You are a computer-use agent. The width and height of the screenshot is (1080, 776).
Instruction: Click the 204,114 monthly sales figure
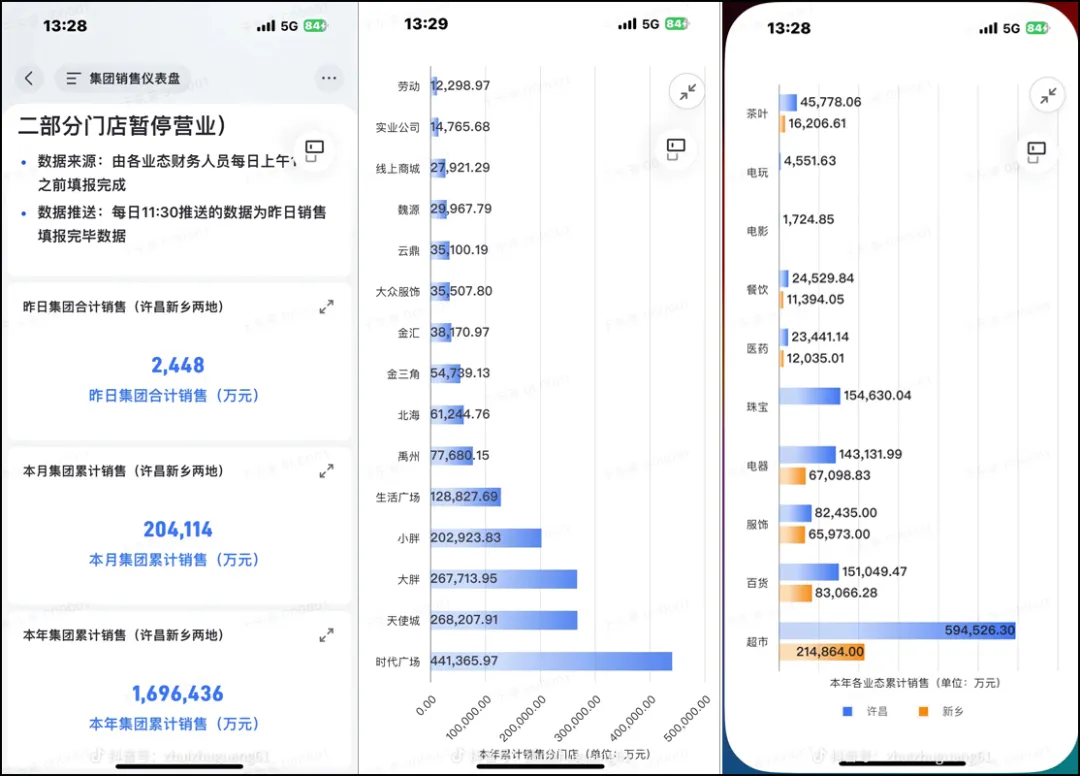click(178, 530)
